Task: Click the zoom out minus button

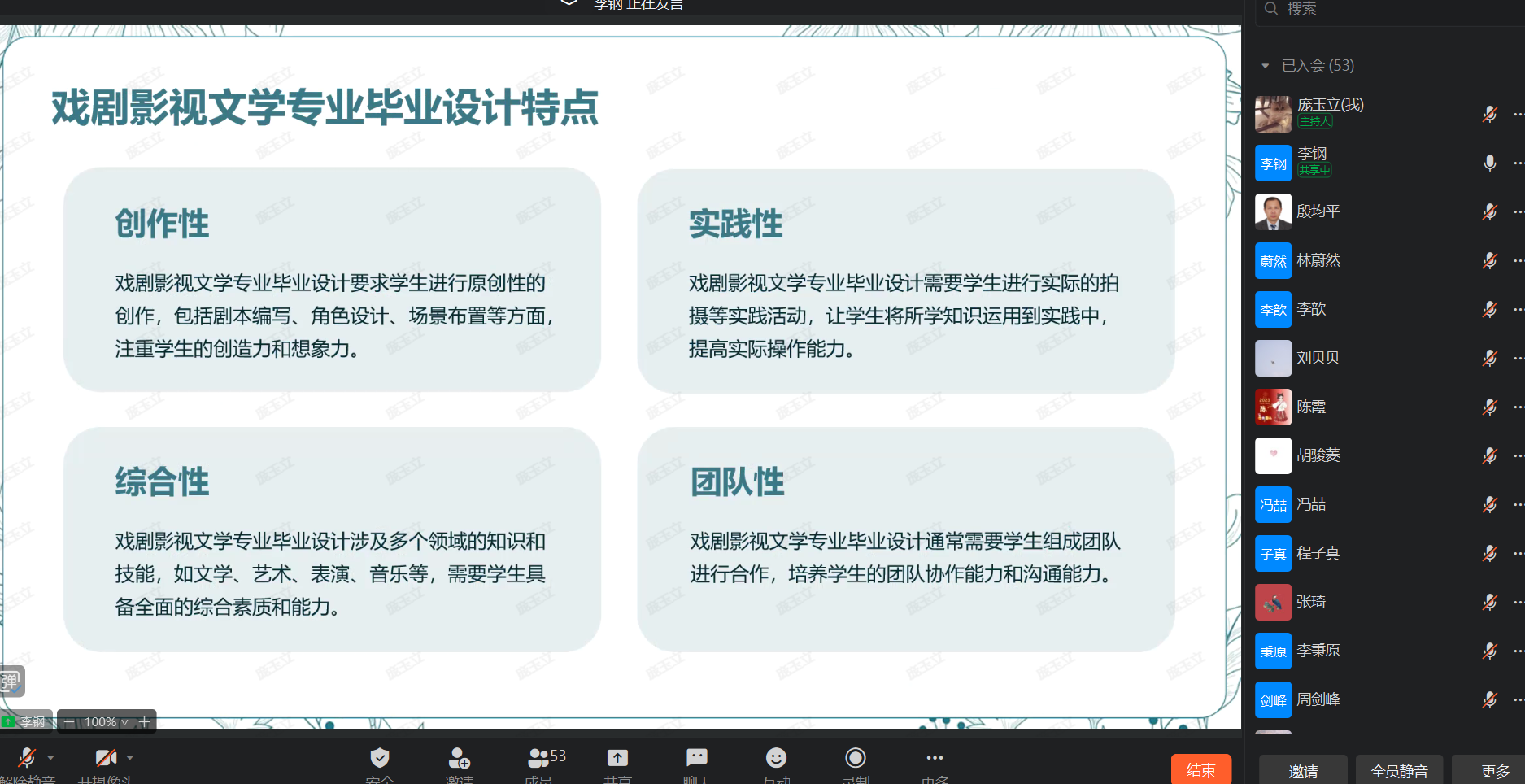Action: pyautogui.click(x=69, y=722)
